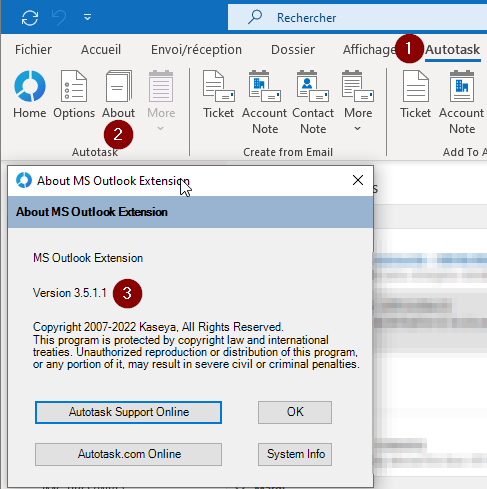The width and height of the screenshot is (487, 489).
Task: Click the Autotask logo in dialog title bar
Action: coord(24,180)
